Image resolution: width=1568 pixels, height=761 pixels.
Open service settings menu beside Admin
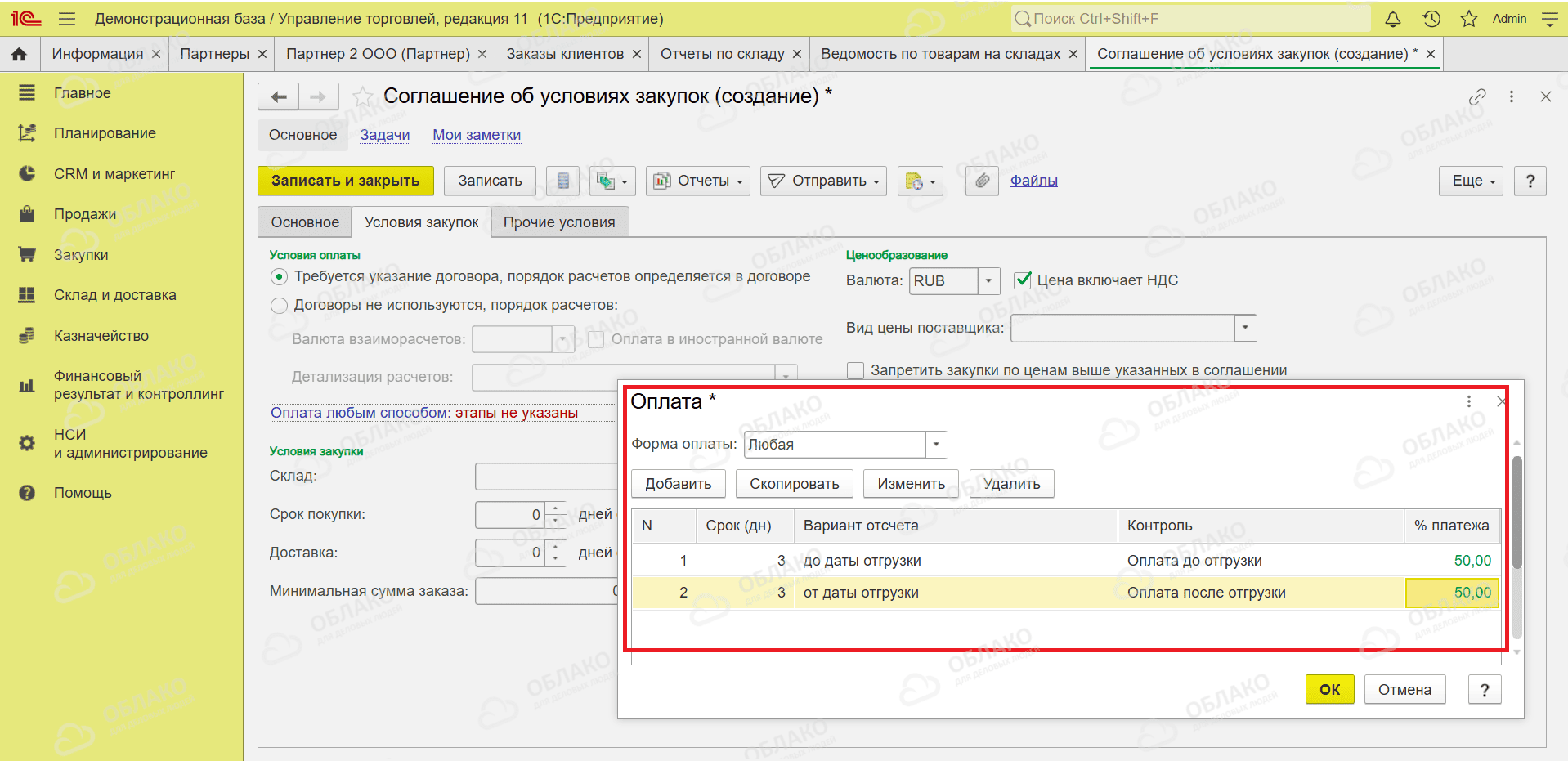[x=1549, y=19]
